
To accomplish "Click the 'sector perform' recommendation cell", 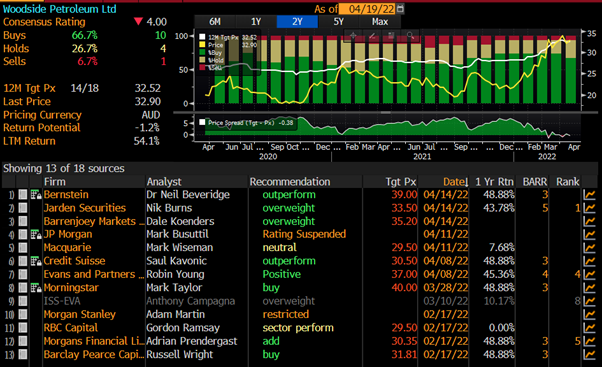I will (298, 328).
